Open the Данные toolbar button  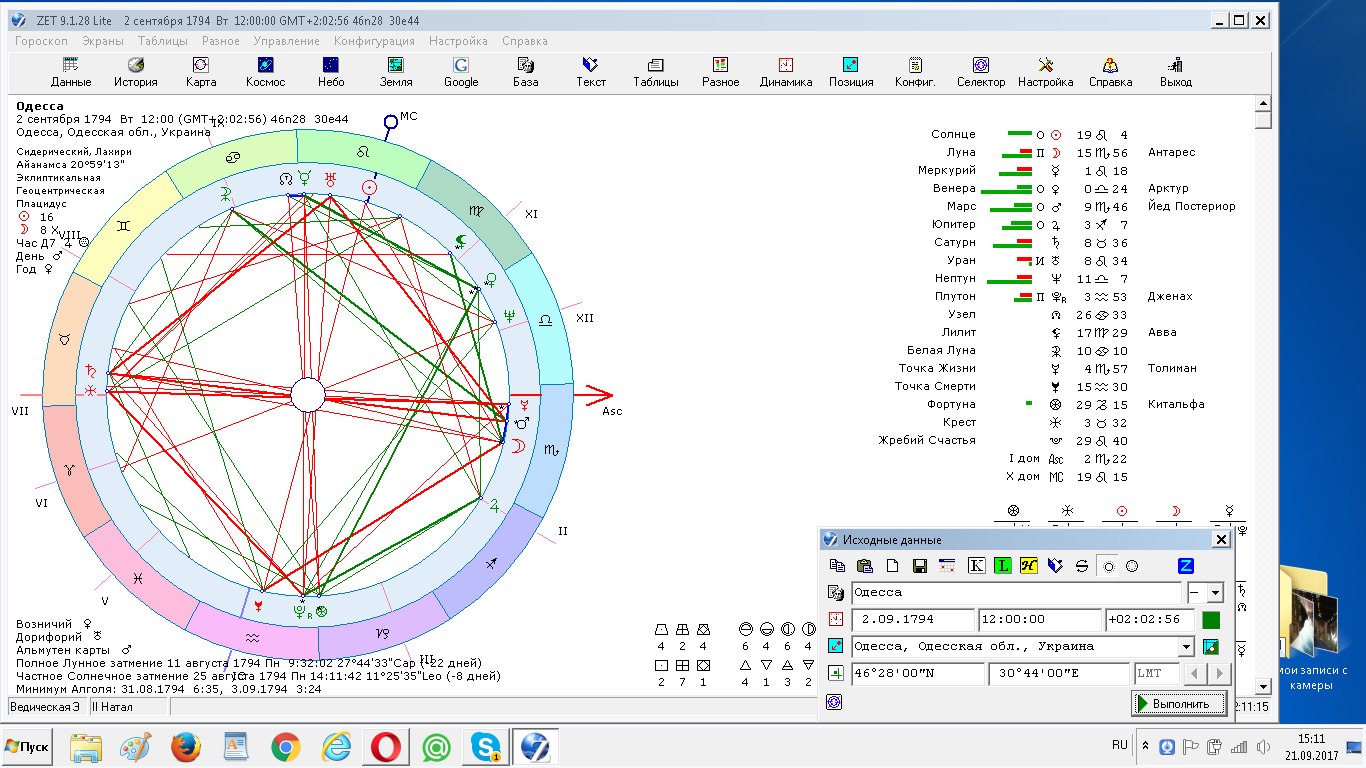point(71,72)
